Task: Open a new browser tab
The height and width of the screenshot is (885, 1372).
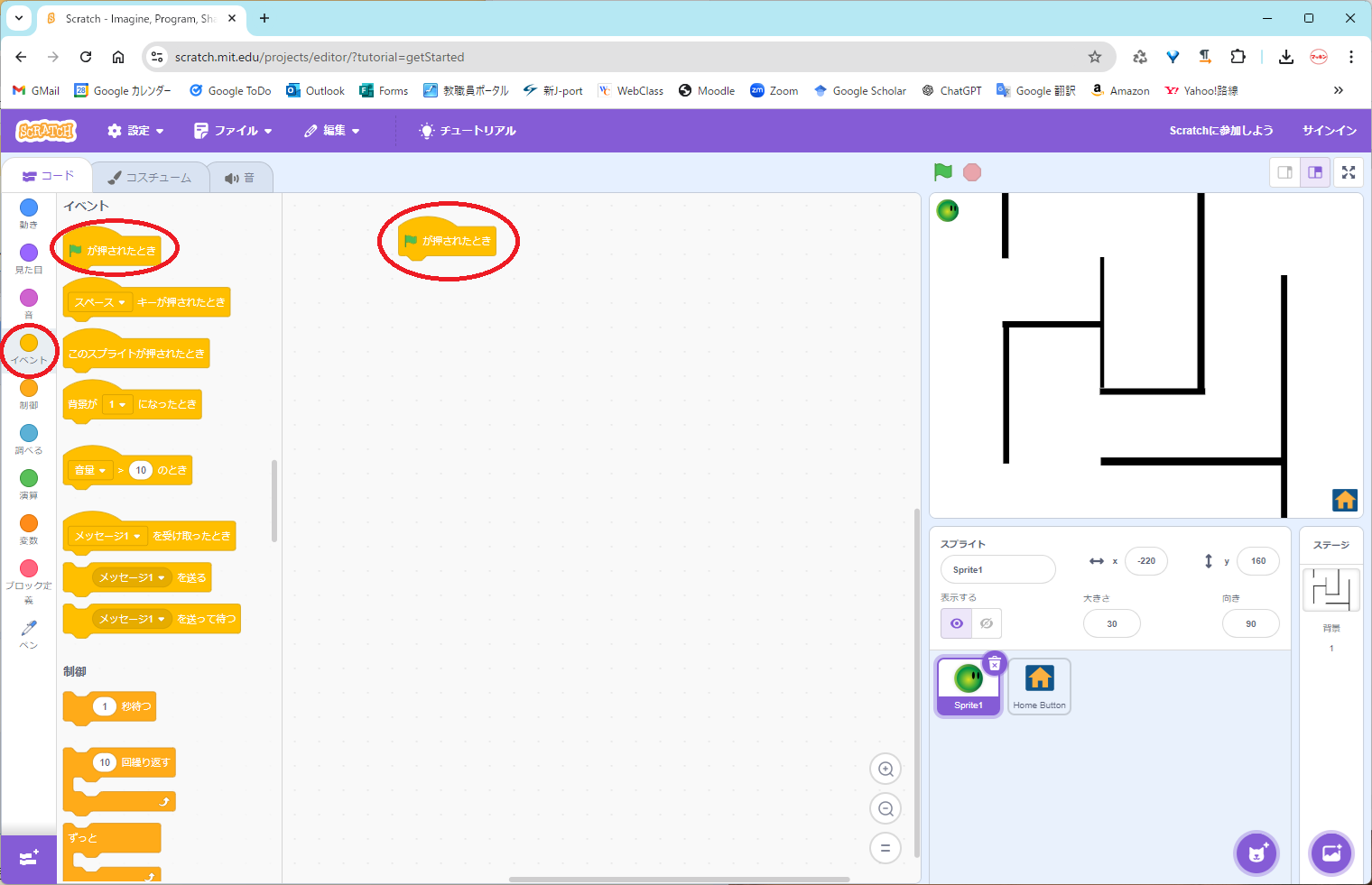Action: tap(264, 18)
